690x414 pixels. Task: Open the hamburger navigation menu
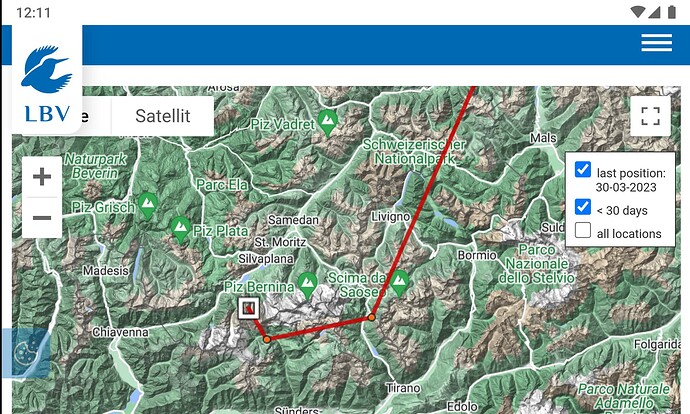tap(656, 43)
